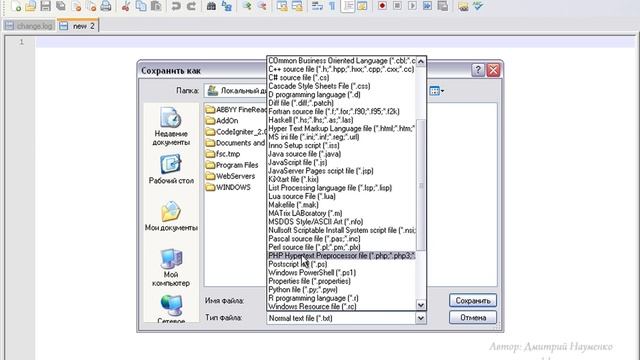
Task: Toggle the indent guide icon
Action: [347, 6]
